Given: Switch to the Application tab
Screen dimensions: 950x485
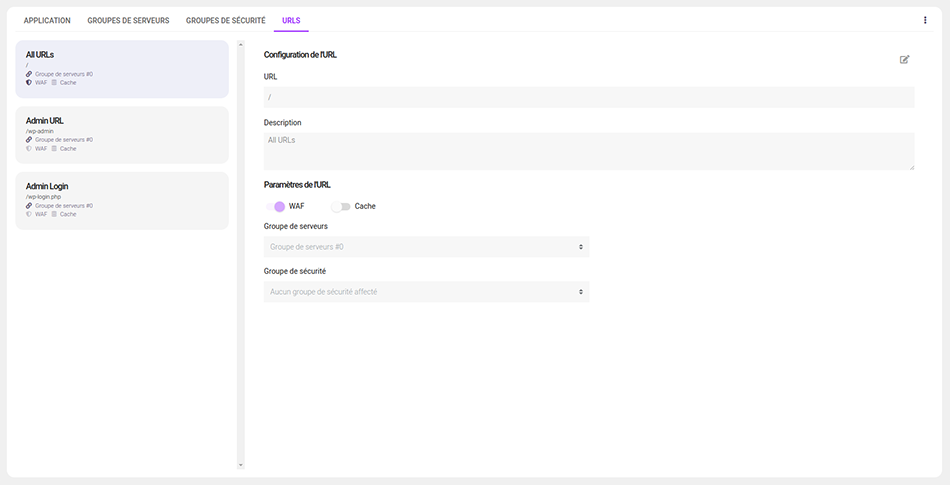Looking at the screenshot, I should pyautogui.click(x=47, y=20).
